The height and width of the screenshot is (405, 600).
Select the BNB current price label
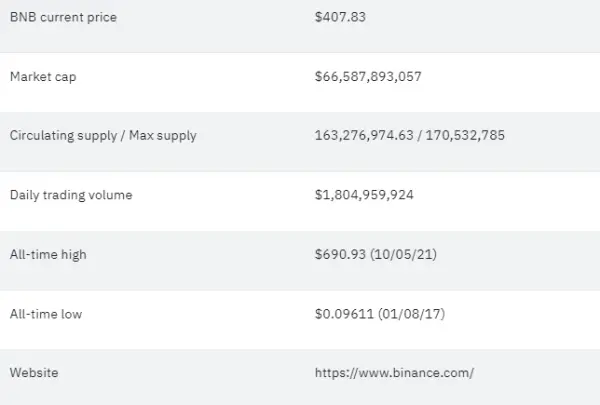[x=63, y=17]
